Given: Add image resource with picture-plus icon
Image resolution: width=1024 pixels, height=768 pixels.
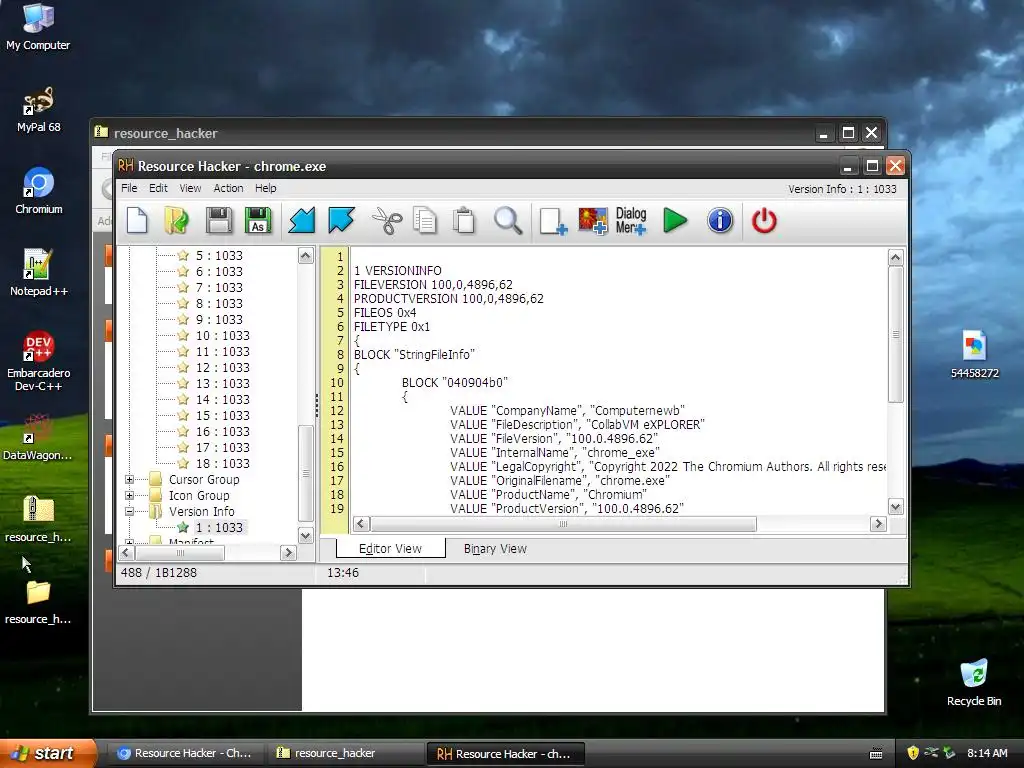Looking at the screenshot, I should point(593,221).
